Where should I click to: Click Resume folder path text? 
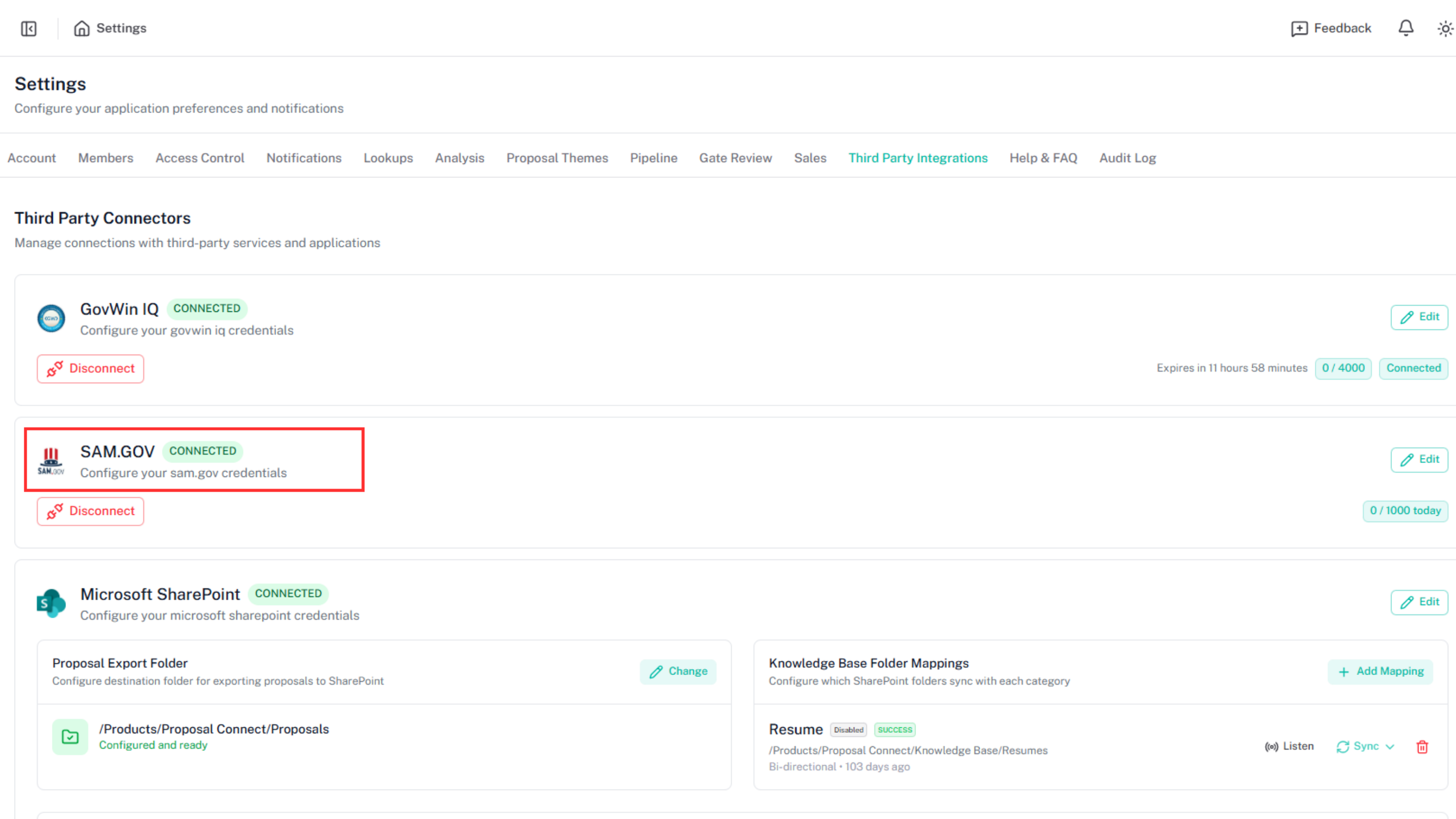(x=909, y=750)
